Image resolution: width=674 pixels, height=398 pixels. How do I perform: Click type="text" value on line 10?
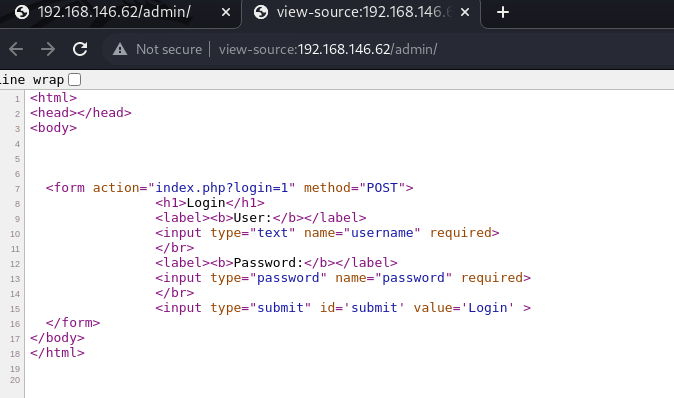coord(272,233)
